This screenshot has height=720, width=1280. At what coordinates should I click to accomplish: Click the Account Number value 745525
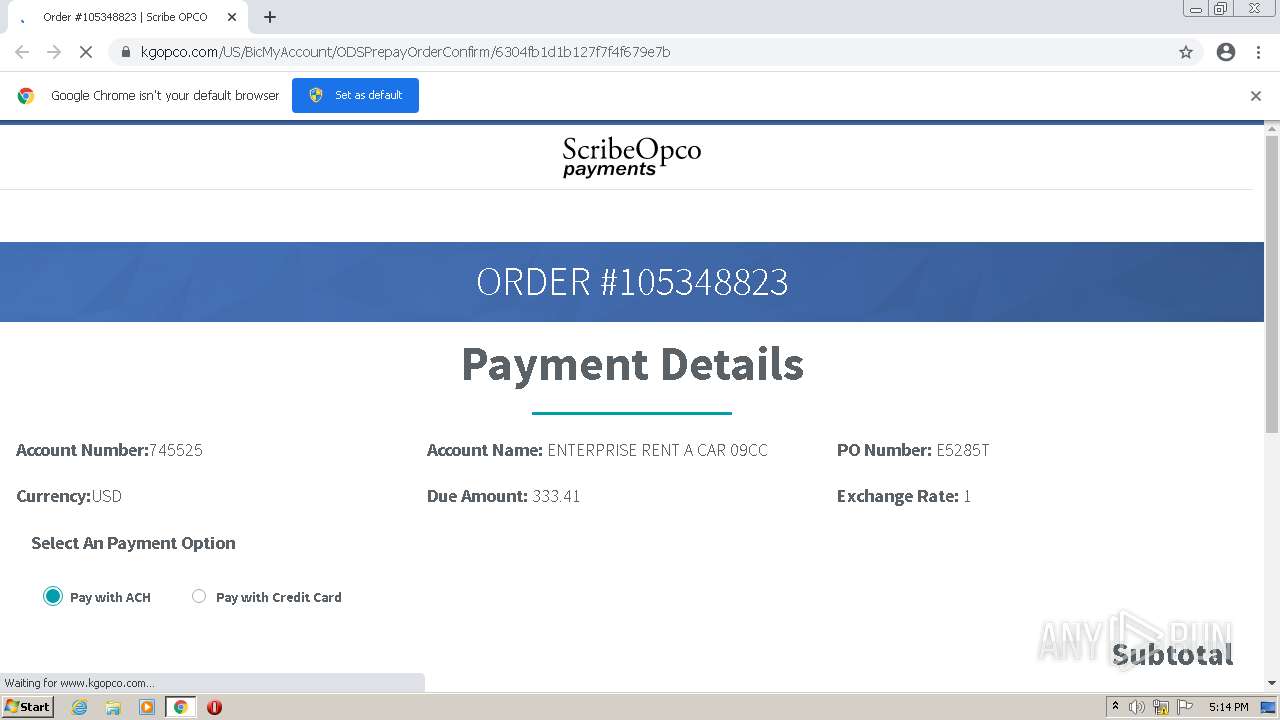pyautogui.click(x=176, y=450)
